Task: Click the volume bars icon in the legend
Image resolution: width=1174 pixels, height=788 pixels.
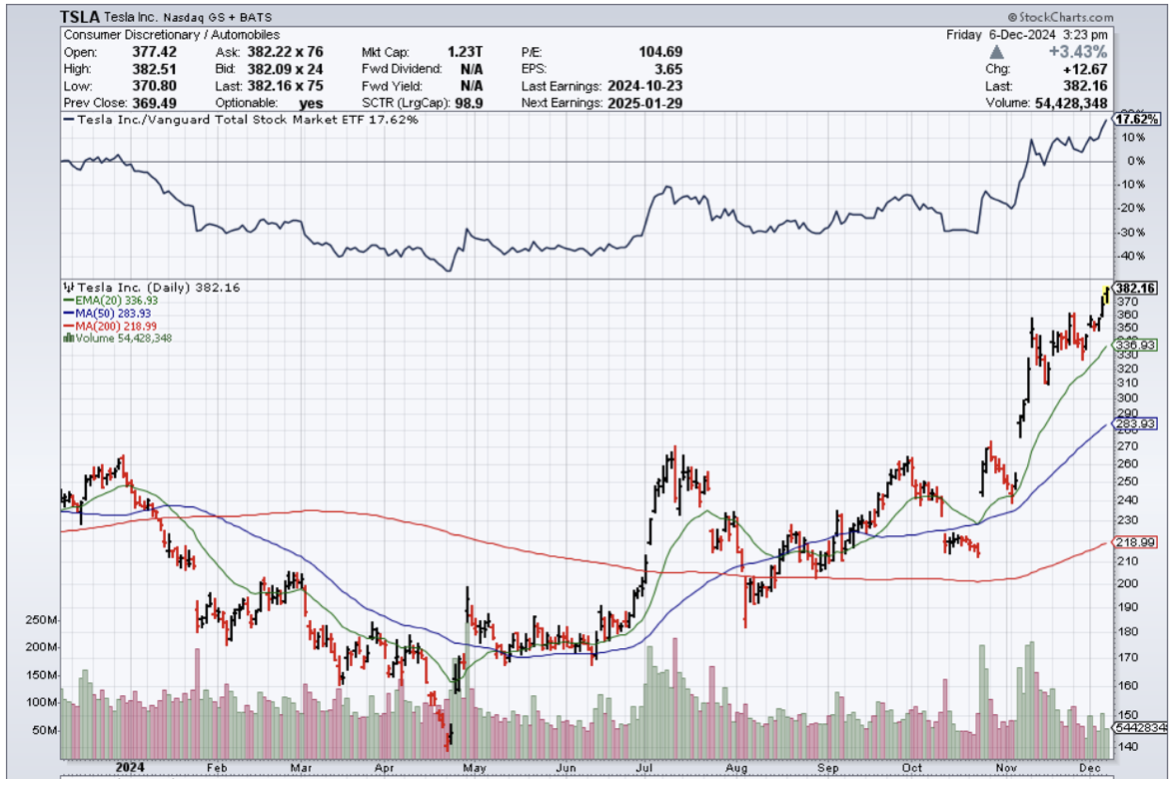Action: tap(67, 337)
